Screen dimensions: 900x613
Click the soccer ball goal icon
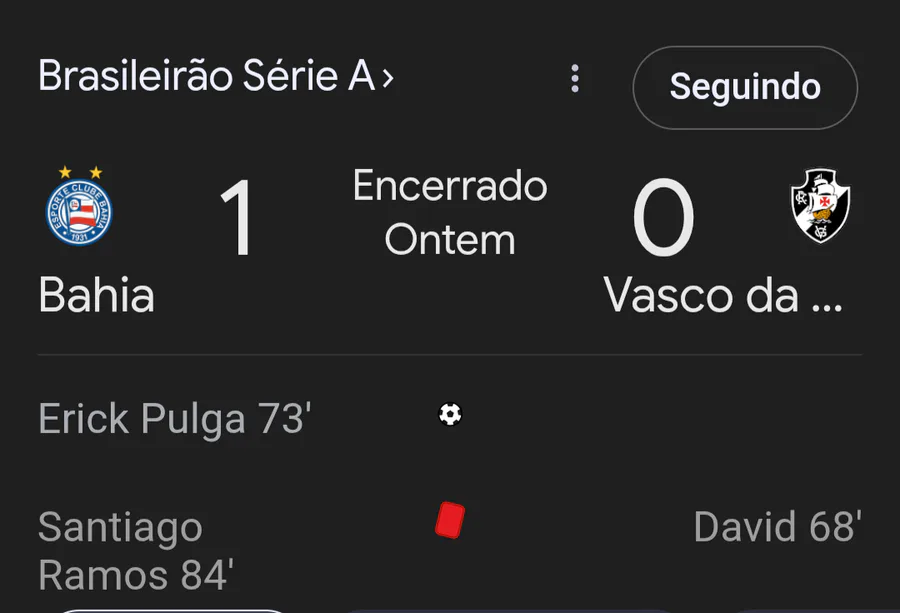tap(450, 414)
